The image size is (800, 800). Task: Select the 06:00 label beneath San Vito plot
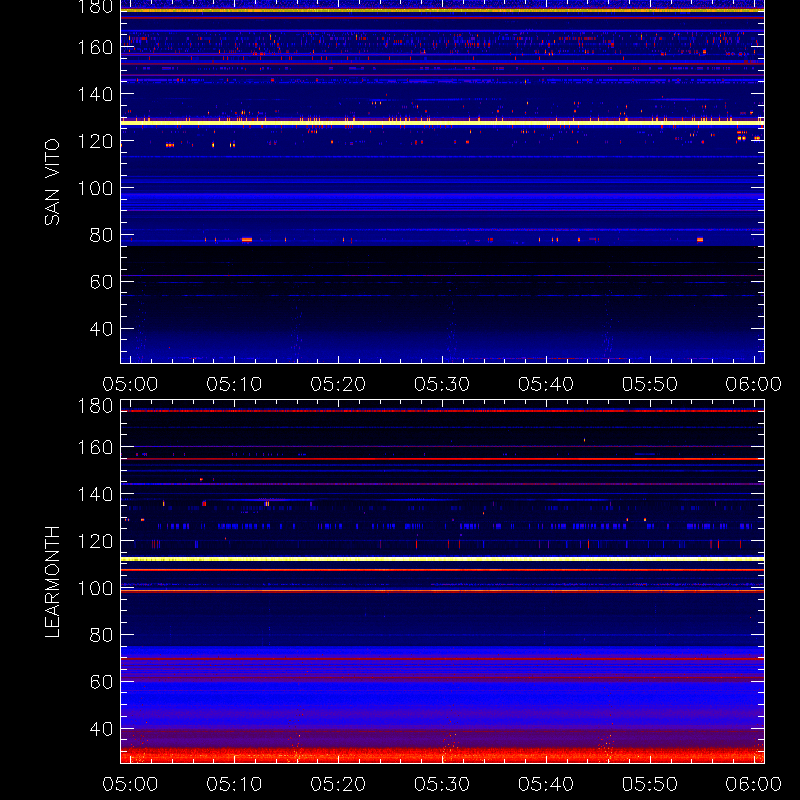(754, 384)
